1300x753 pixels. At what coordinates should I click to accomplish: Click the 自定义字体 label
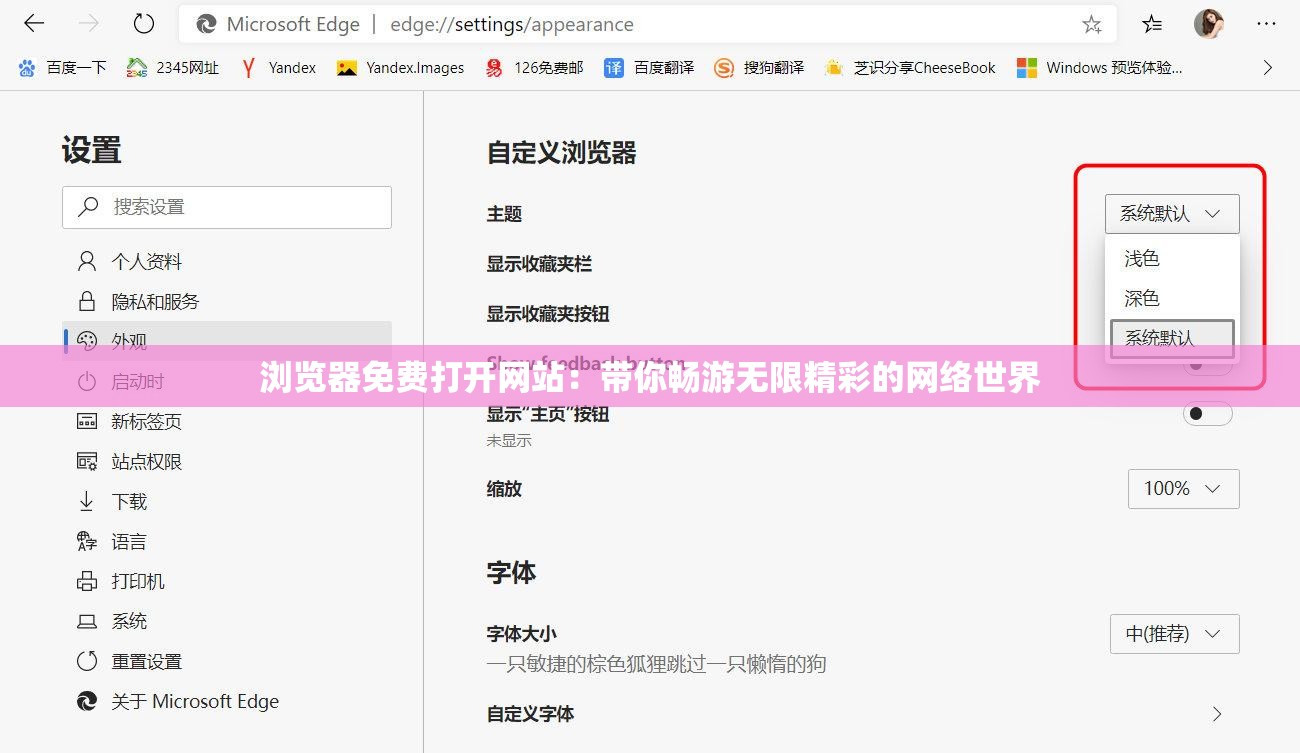(x=531, y=714)
